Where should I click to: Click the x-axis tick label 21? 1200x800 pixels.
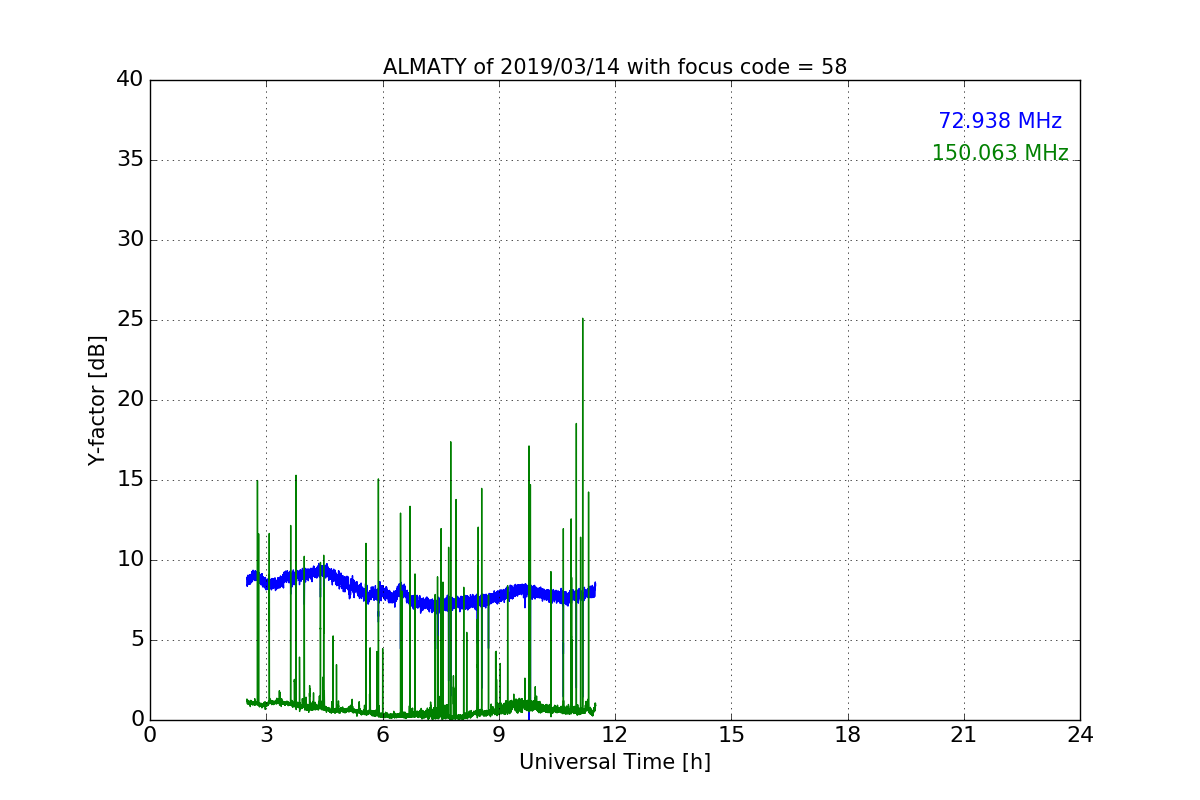(964, 735)
